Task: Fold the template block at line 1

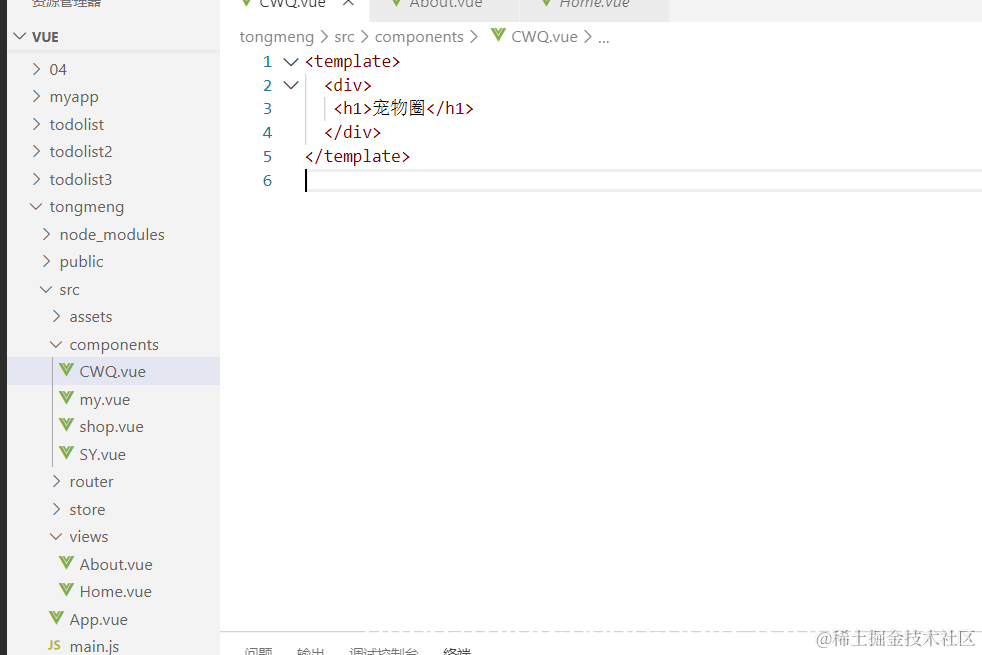Action: coord(291,61)
